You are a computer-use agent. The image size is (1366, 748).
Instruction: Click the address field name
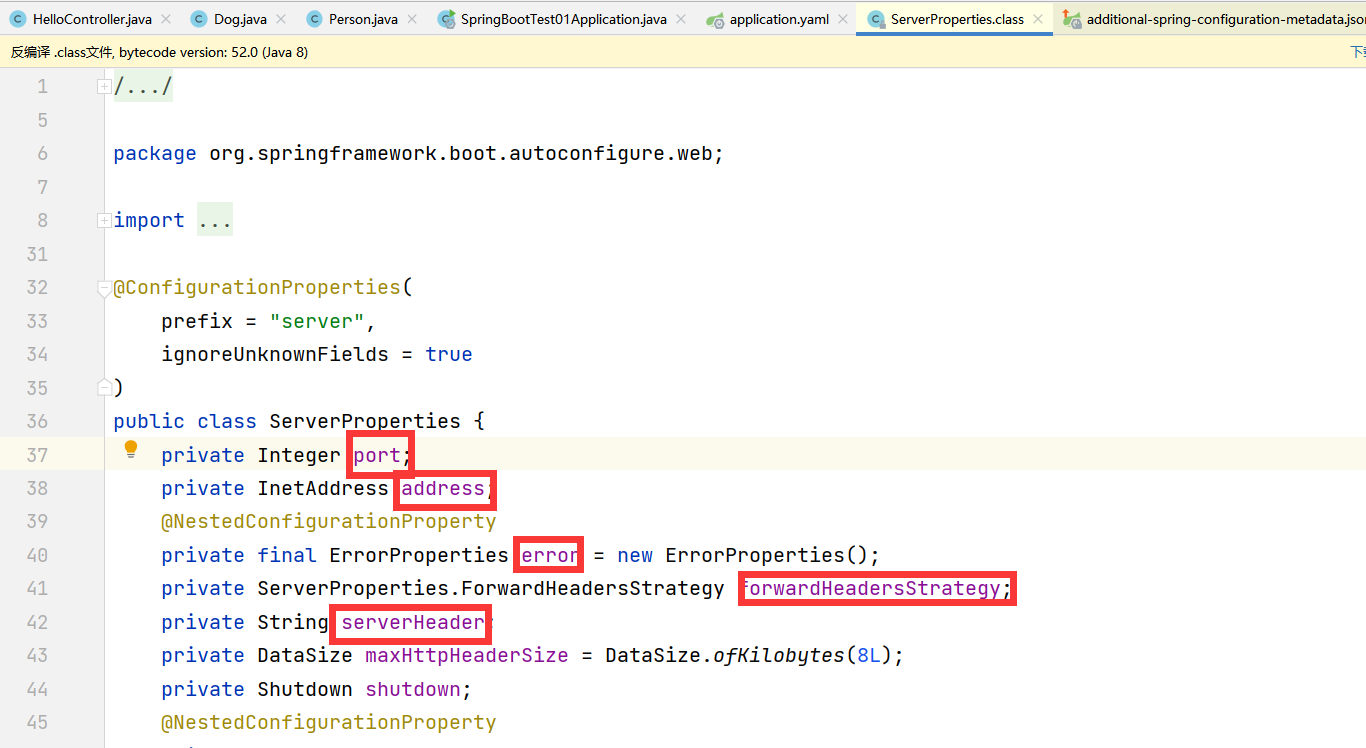[443, 488]
